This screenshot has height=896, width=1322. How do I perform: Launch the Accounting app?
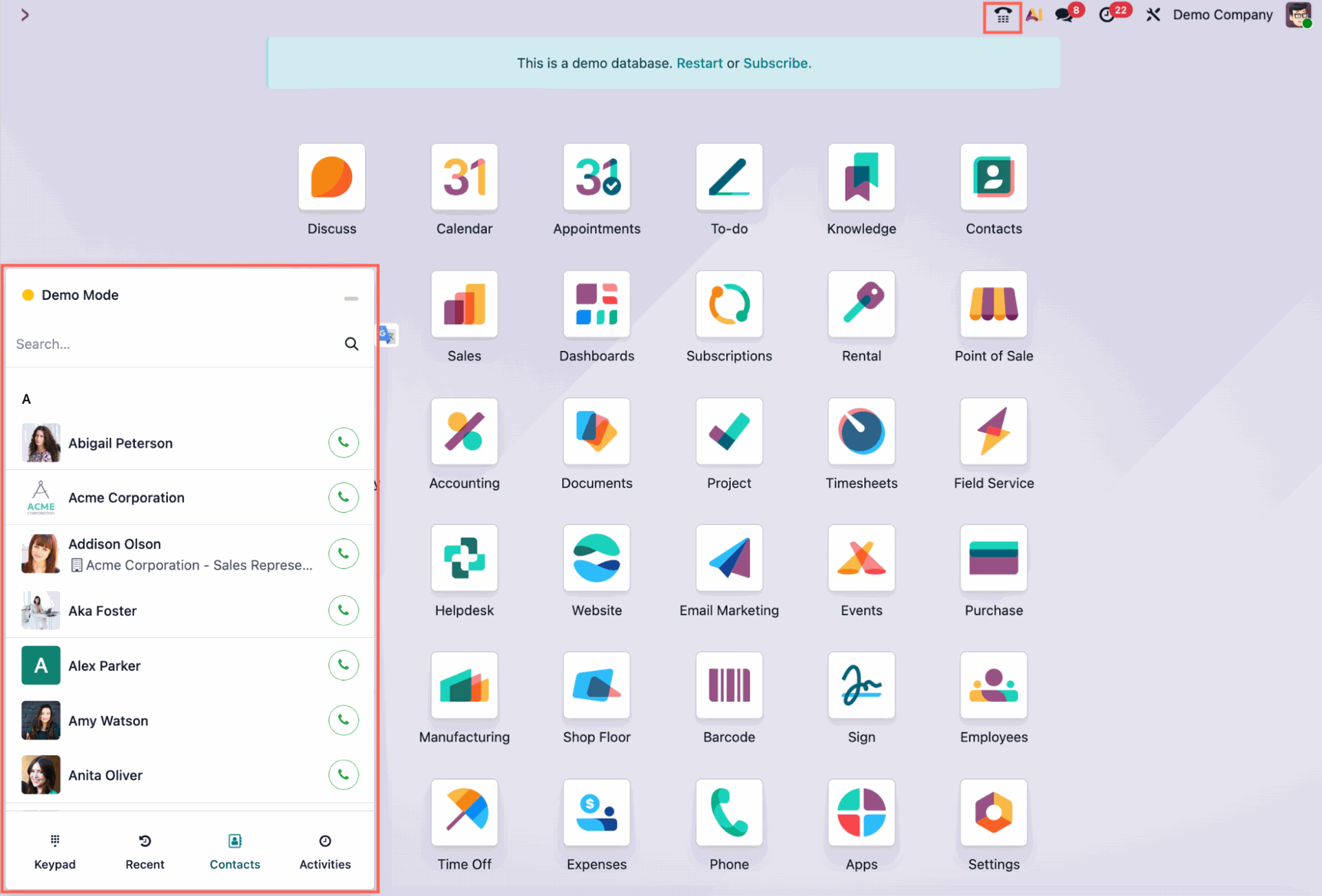coord(464,432)
